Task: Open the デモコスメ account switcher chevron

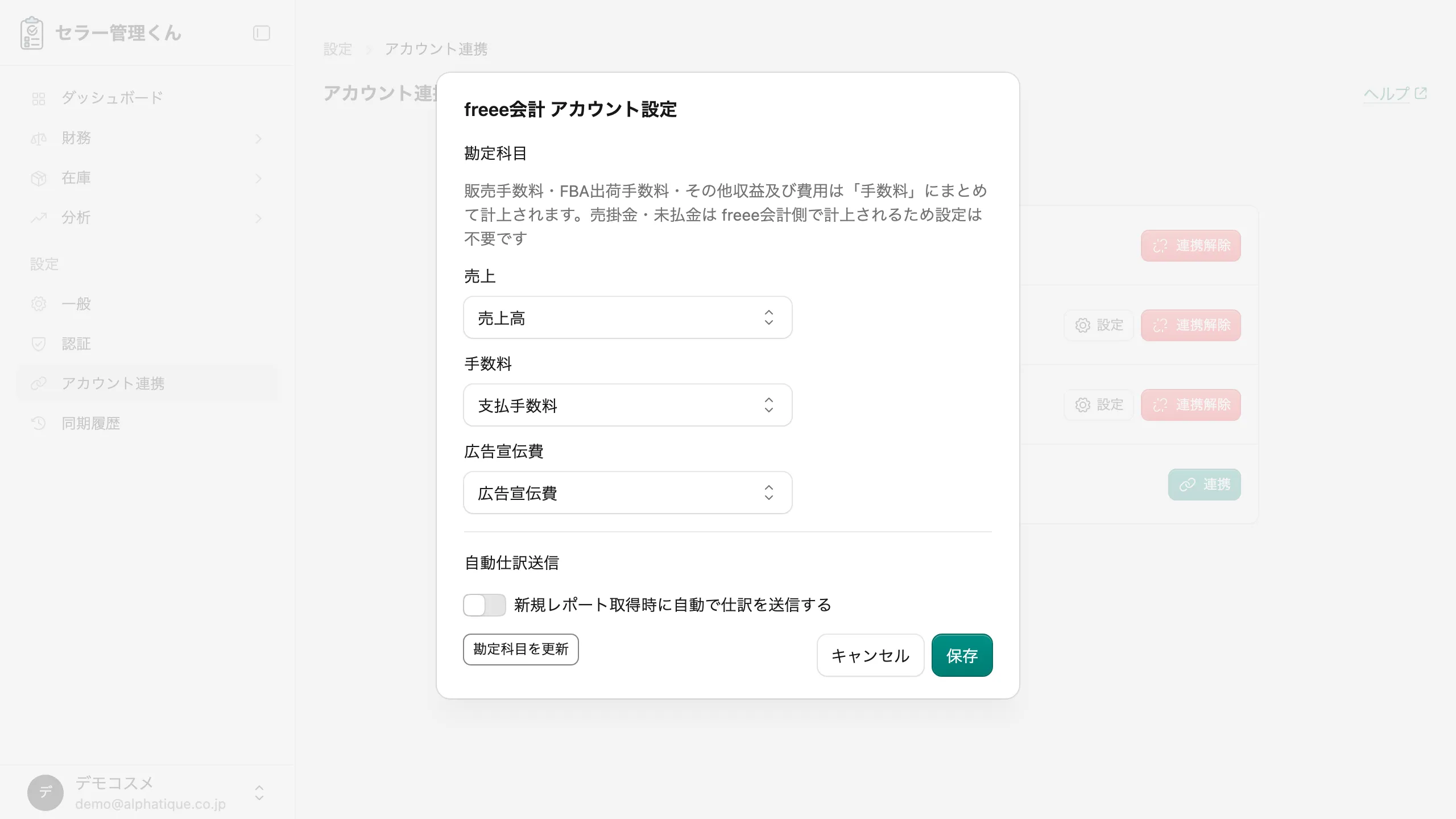Action: pos(259,793)
